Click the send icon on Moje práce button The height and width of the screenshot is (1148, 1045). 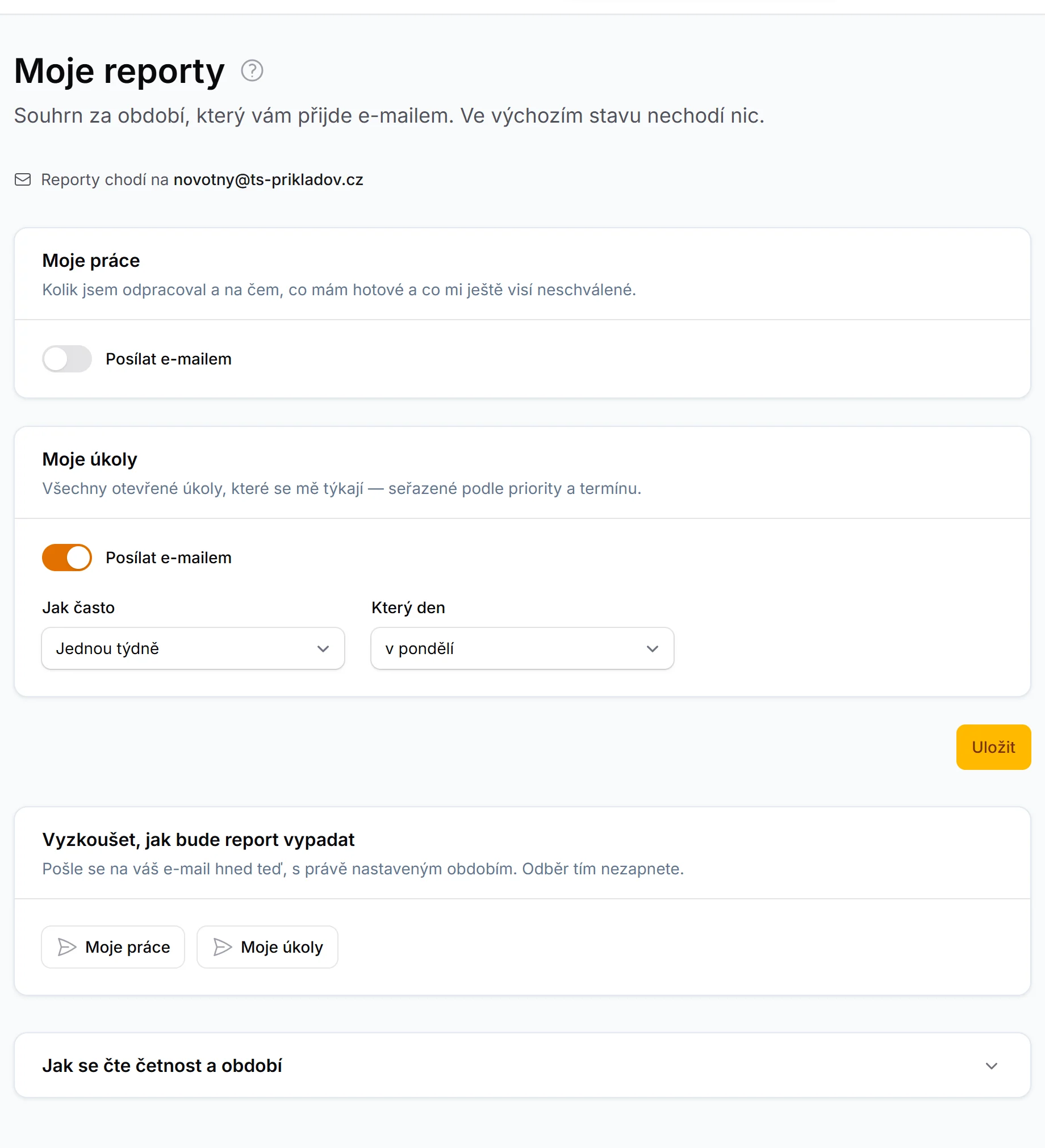coord(67,947)
